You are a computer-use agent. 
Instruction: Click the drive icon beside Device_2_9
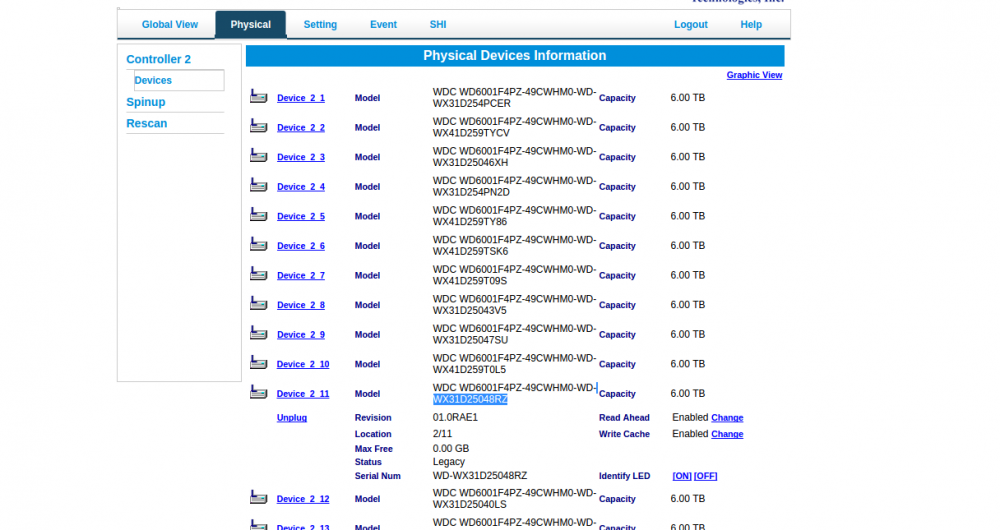click(x=258, y=332)
